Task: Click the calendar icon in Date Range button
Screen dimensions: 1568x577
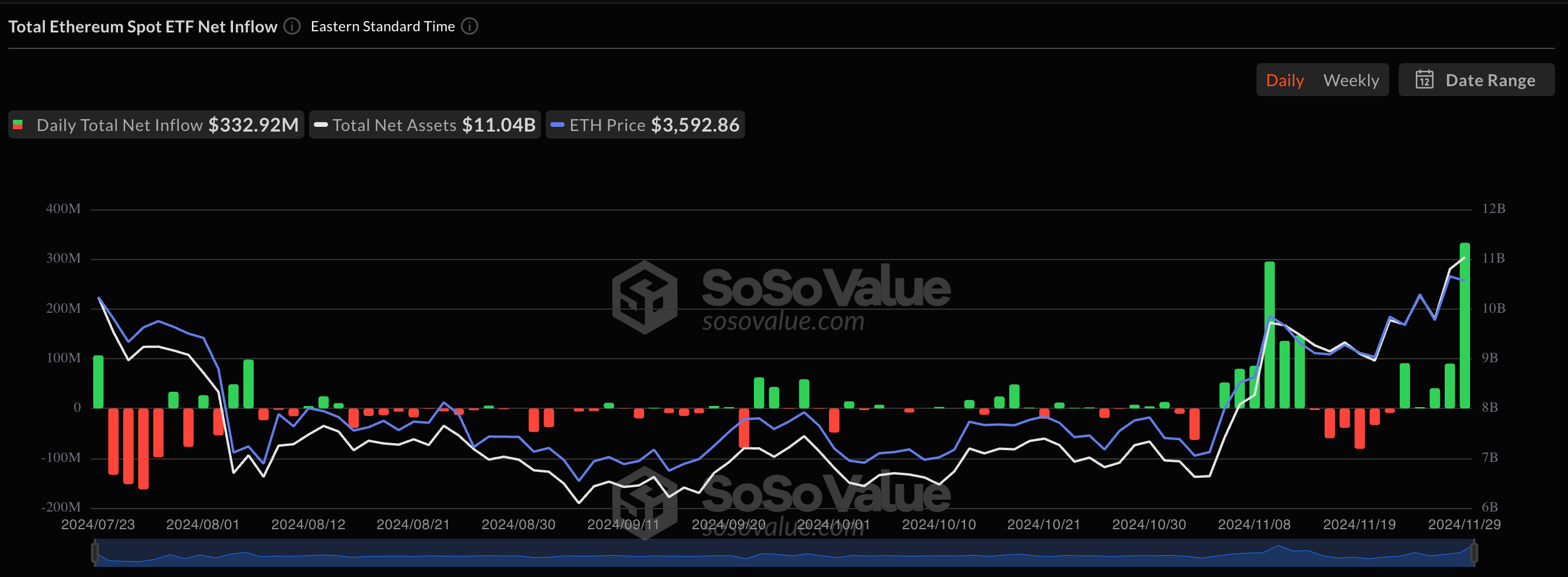Action: tap(1424, 80)
